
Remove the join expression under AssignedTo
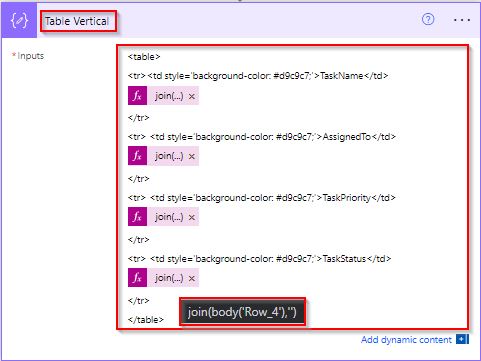click(192, 156)
